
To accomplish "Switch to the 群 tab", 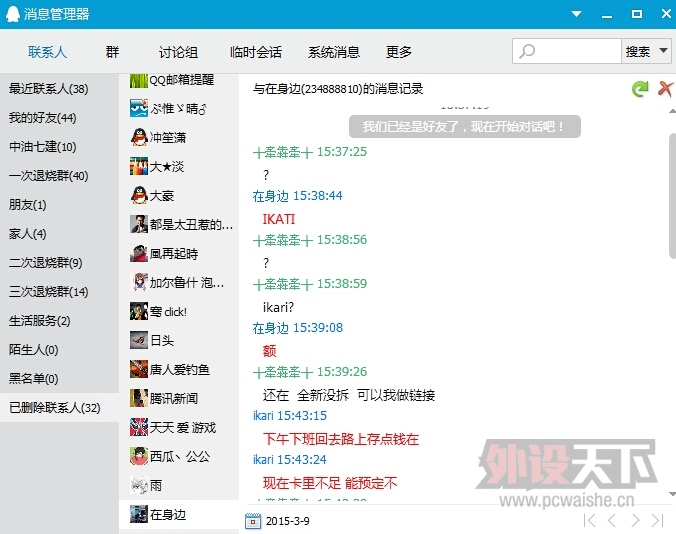I will coord(112,52).
